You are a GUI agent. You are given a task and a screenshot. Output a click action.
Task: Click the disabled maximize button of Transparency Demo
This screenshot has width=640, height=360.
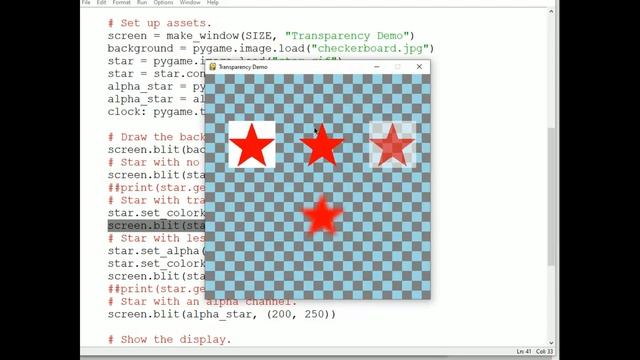point(398,67)
